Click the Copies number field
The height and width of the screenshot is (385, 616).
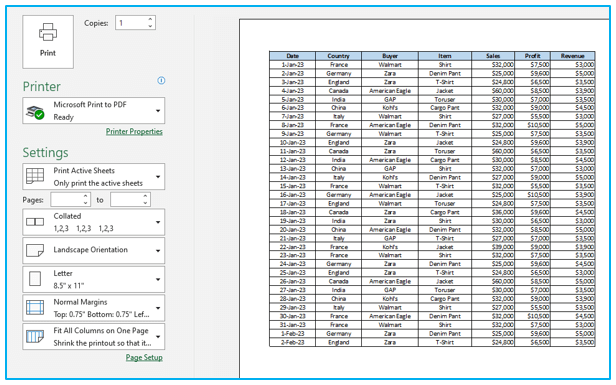coord(131,23)
